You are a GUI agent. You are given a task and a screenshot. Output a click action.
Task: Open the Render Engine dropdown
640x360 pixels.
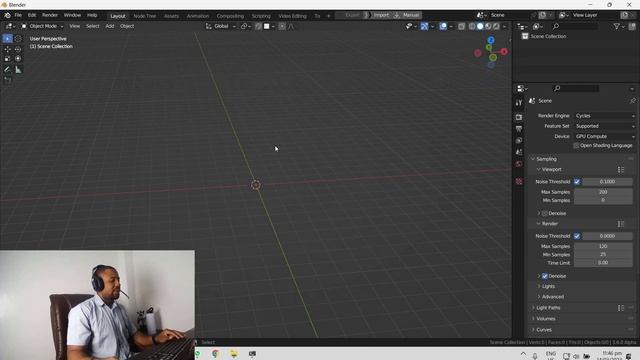pyautogui.click(x=605, y=116)
